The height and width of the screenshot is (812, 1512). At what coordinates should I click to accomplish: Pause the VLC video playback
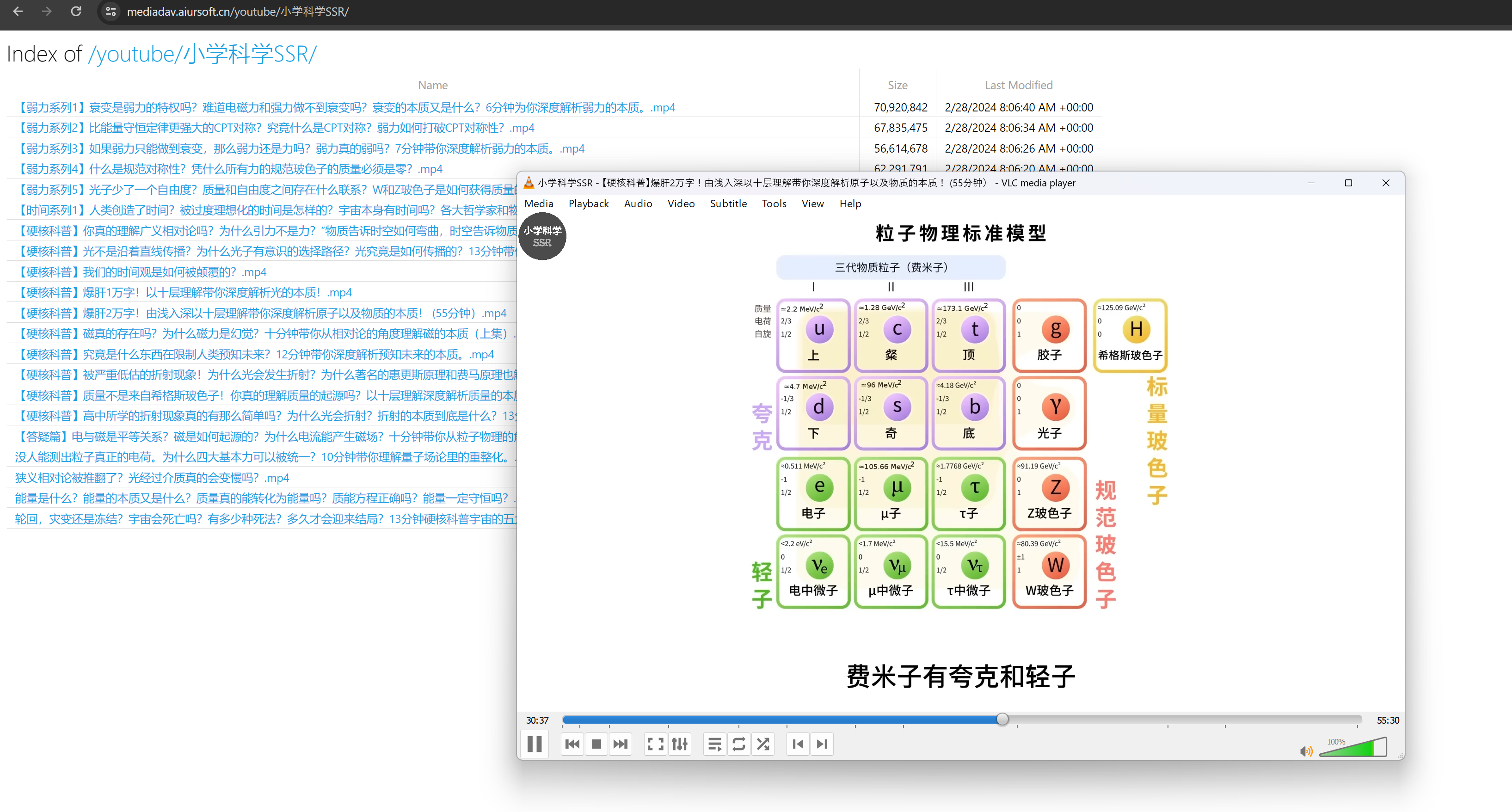534,744
